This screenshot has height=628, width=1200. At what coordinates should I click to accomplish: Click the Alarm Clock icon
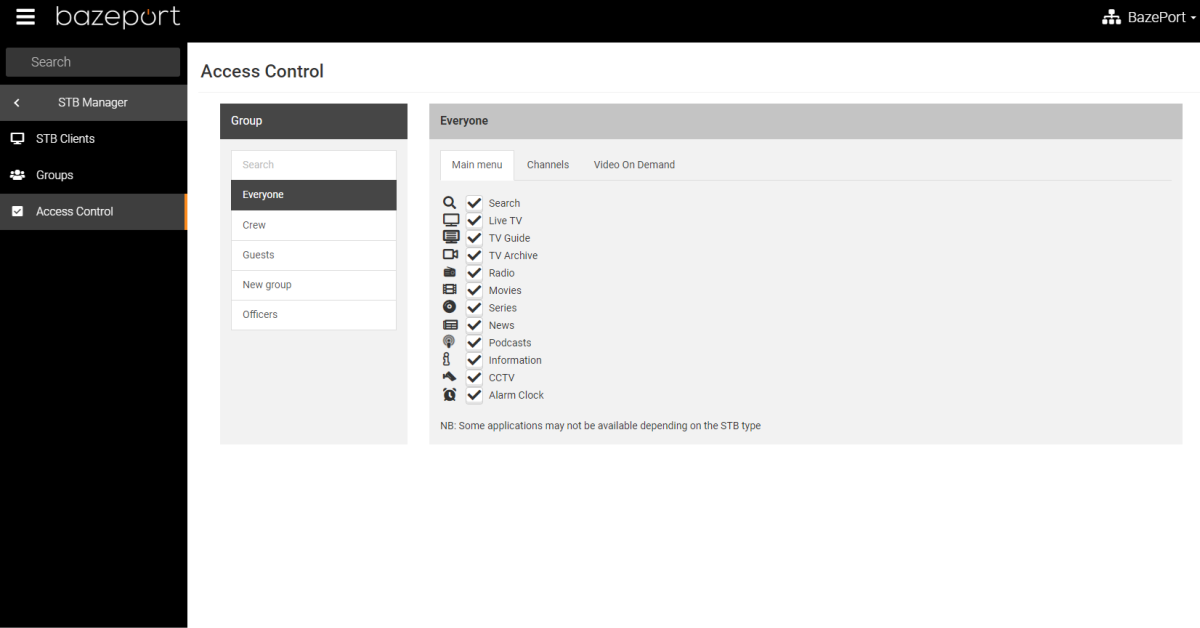pos(450,395)
